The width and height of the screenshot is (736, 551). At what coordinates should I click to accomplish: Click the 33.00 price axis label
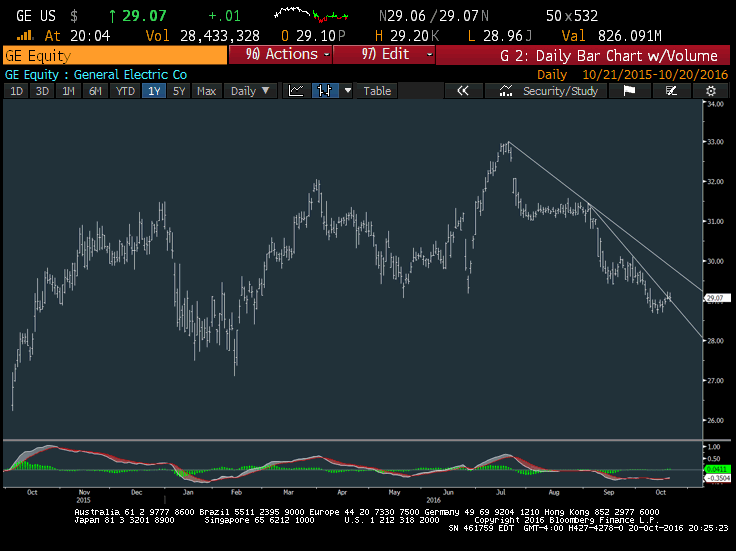715,142
